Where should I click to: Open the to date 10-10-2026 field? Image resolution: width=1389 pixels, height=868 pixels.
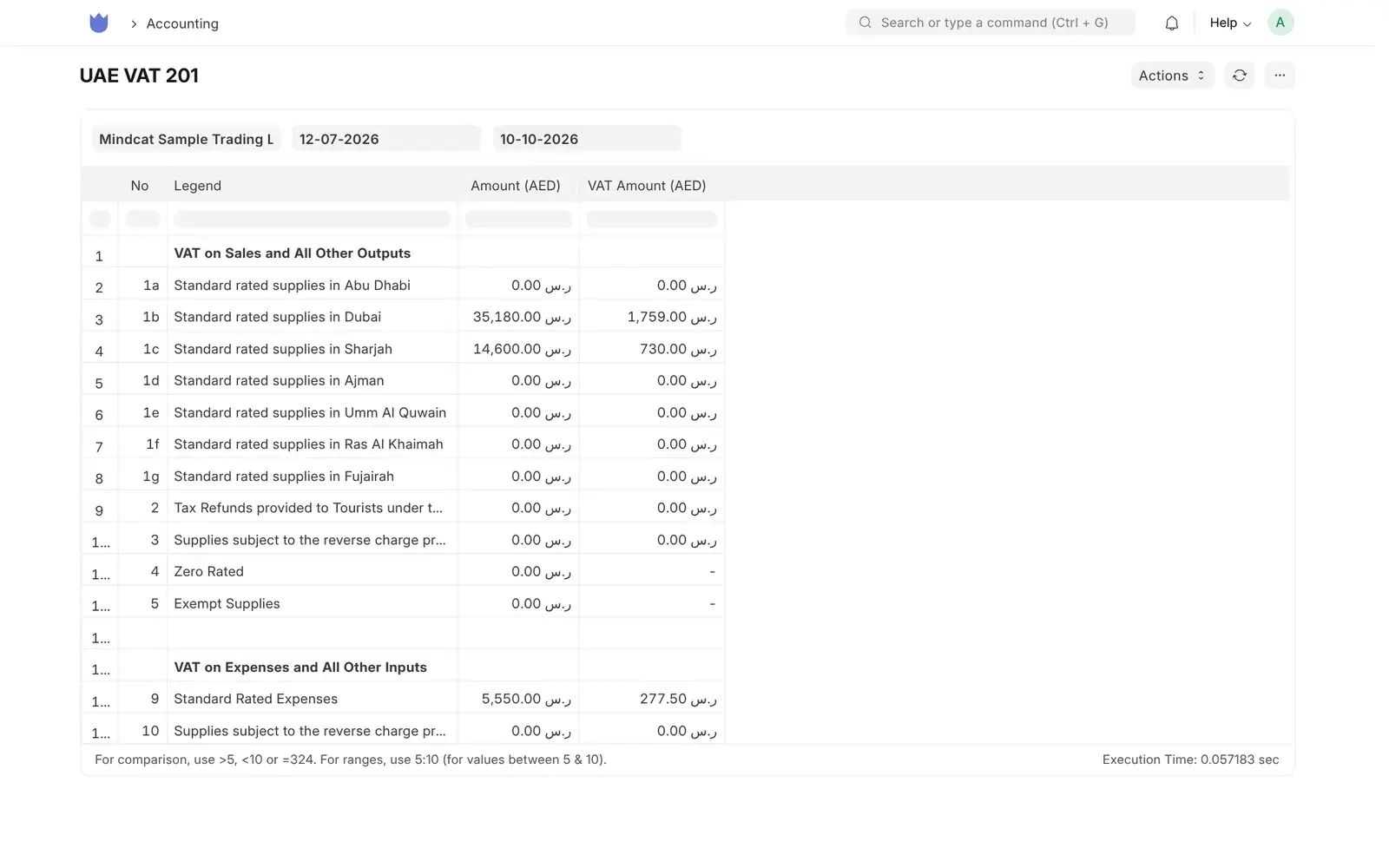(587, 139)
